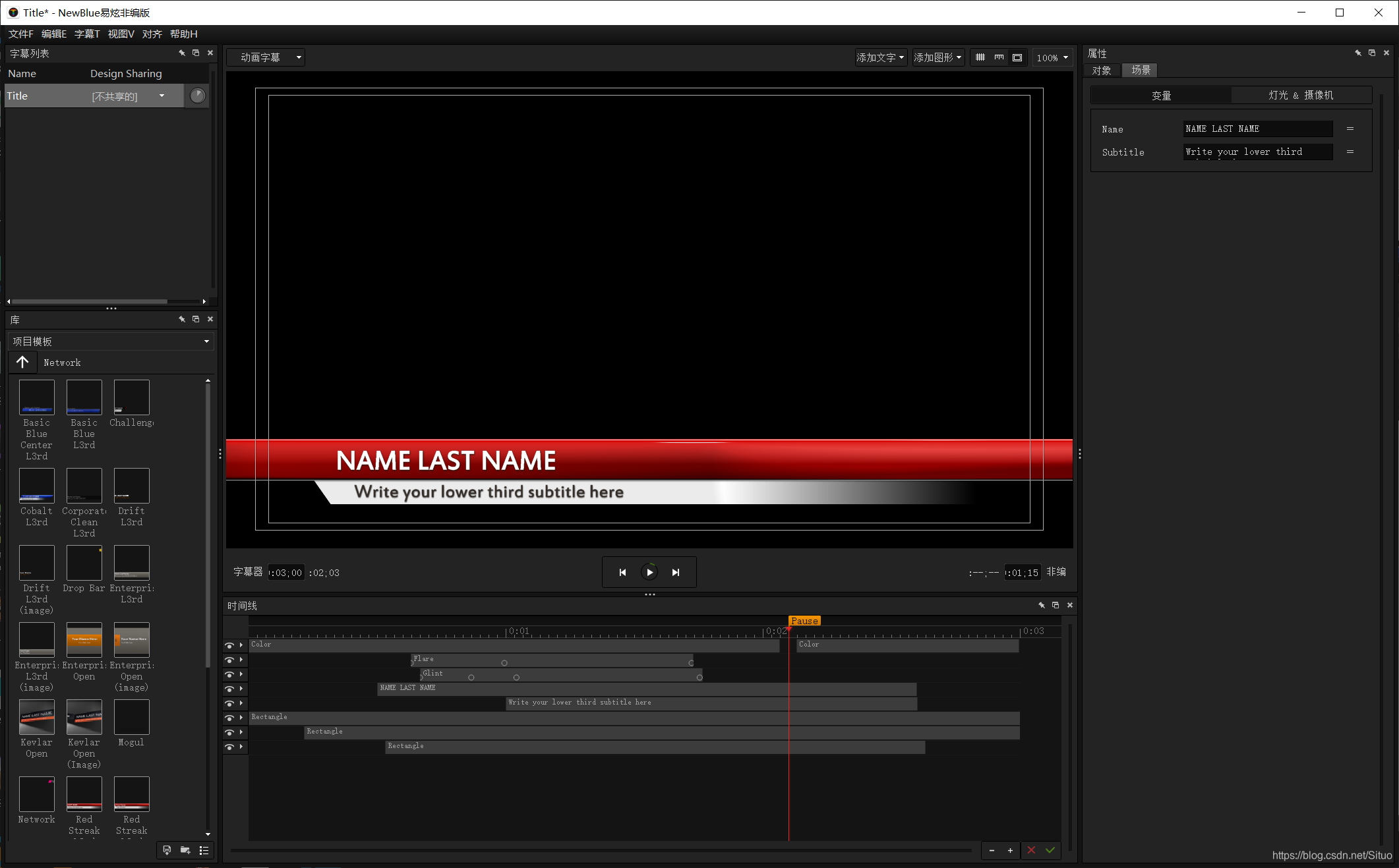Click the red X on timeline
The image size is (1399, 868).
[1031, 850]
